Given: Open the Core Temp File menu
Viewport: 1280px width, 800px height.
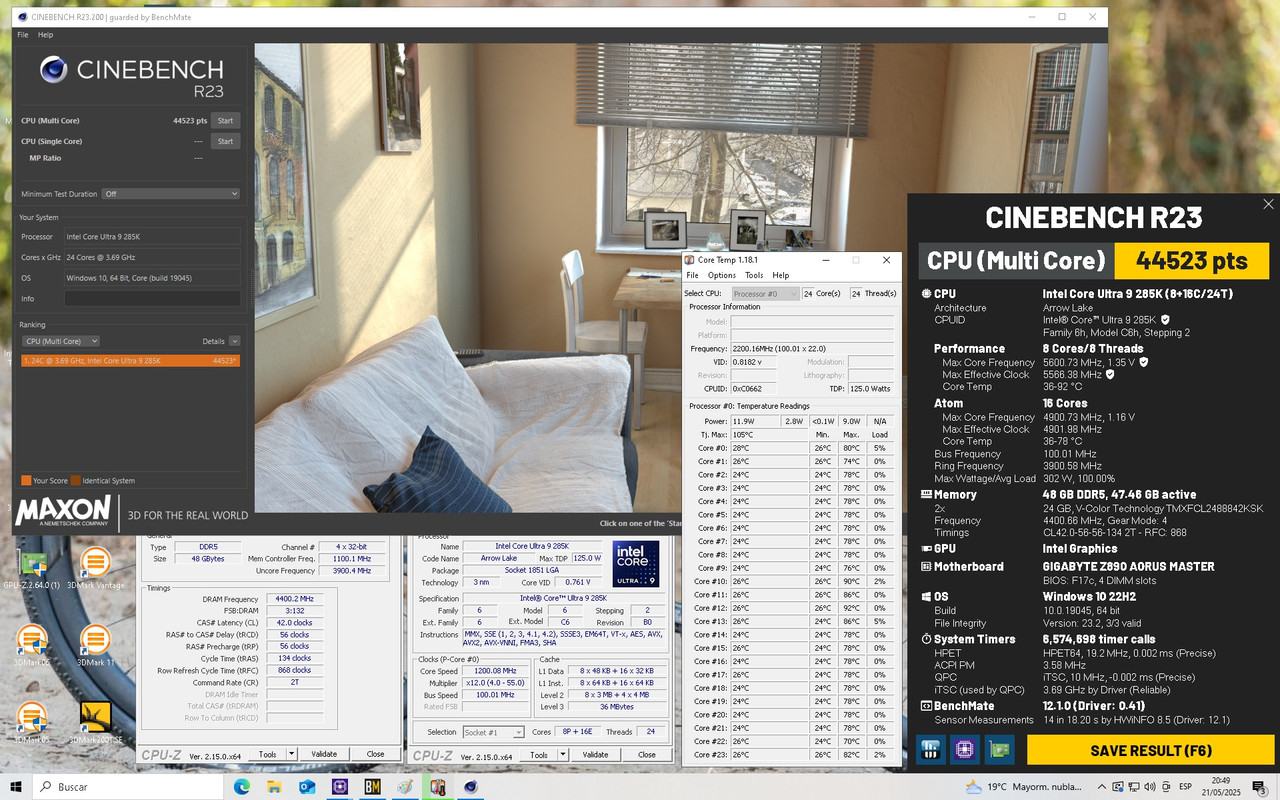Looking at the screenshot, I should tap(692, 275).
